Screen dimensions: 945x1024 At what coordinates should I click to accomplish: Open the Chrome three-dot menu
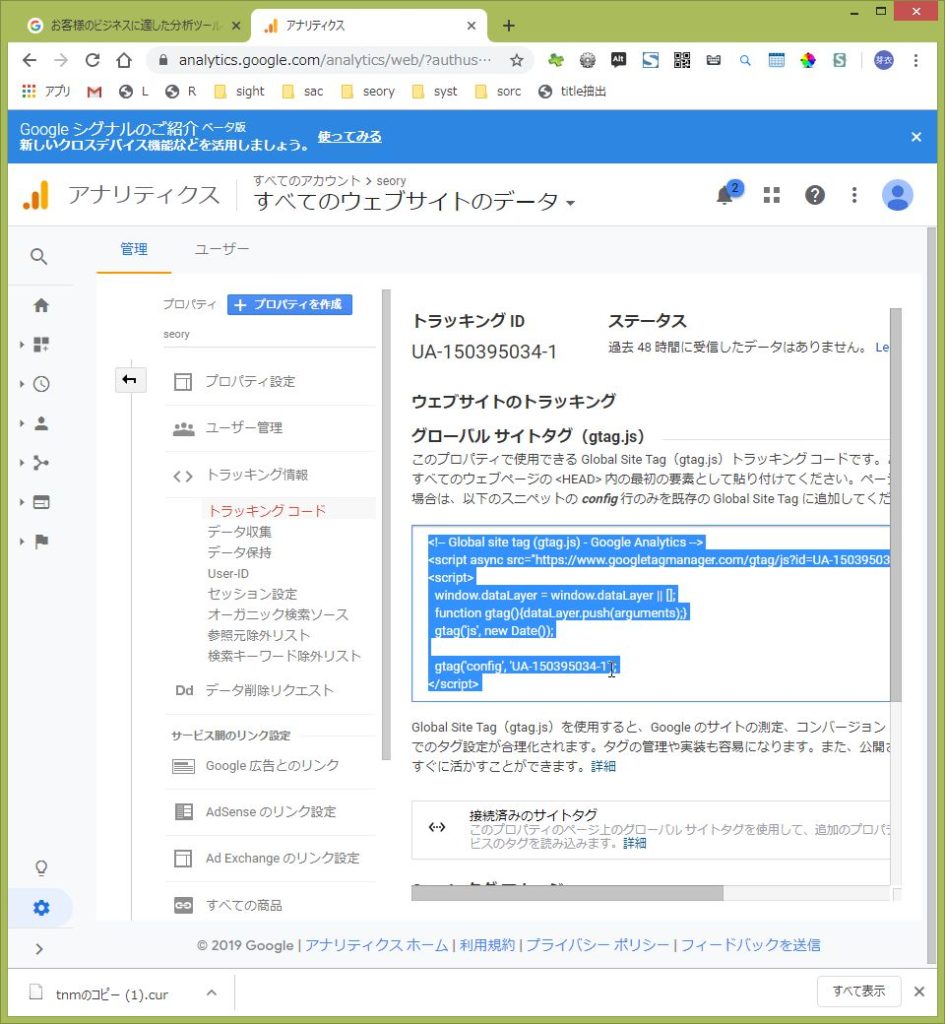[916, 60]
